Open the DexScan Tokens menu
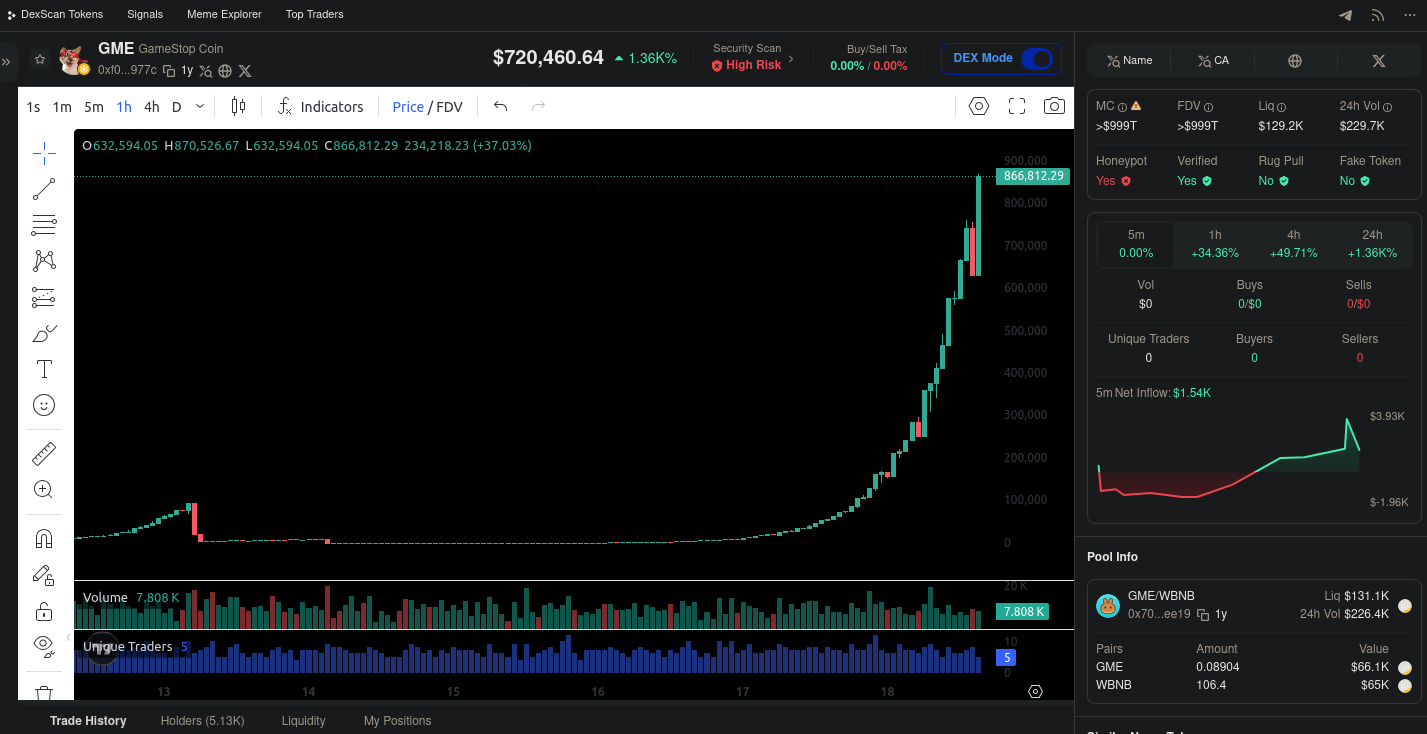This screenshot has height=734, width=1427. pos(55,14)
